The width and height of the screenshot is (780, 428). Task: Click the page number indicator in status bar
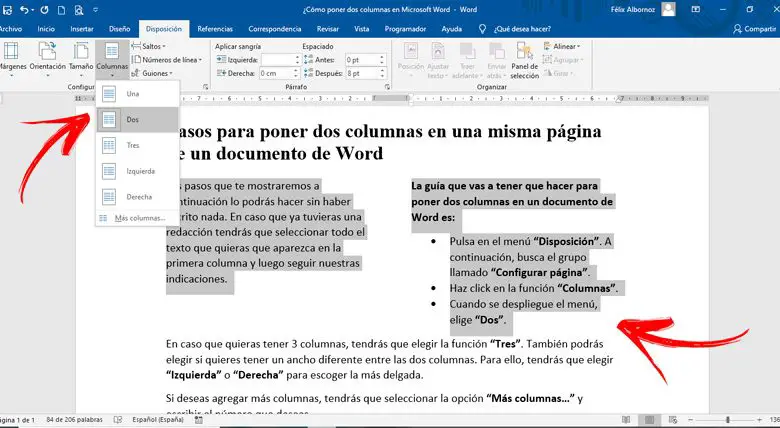[x=17, y=420]
